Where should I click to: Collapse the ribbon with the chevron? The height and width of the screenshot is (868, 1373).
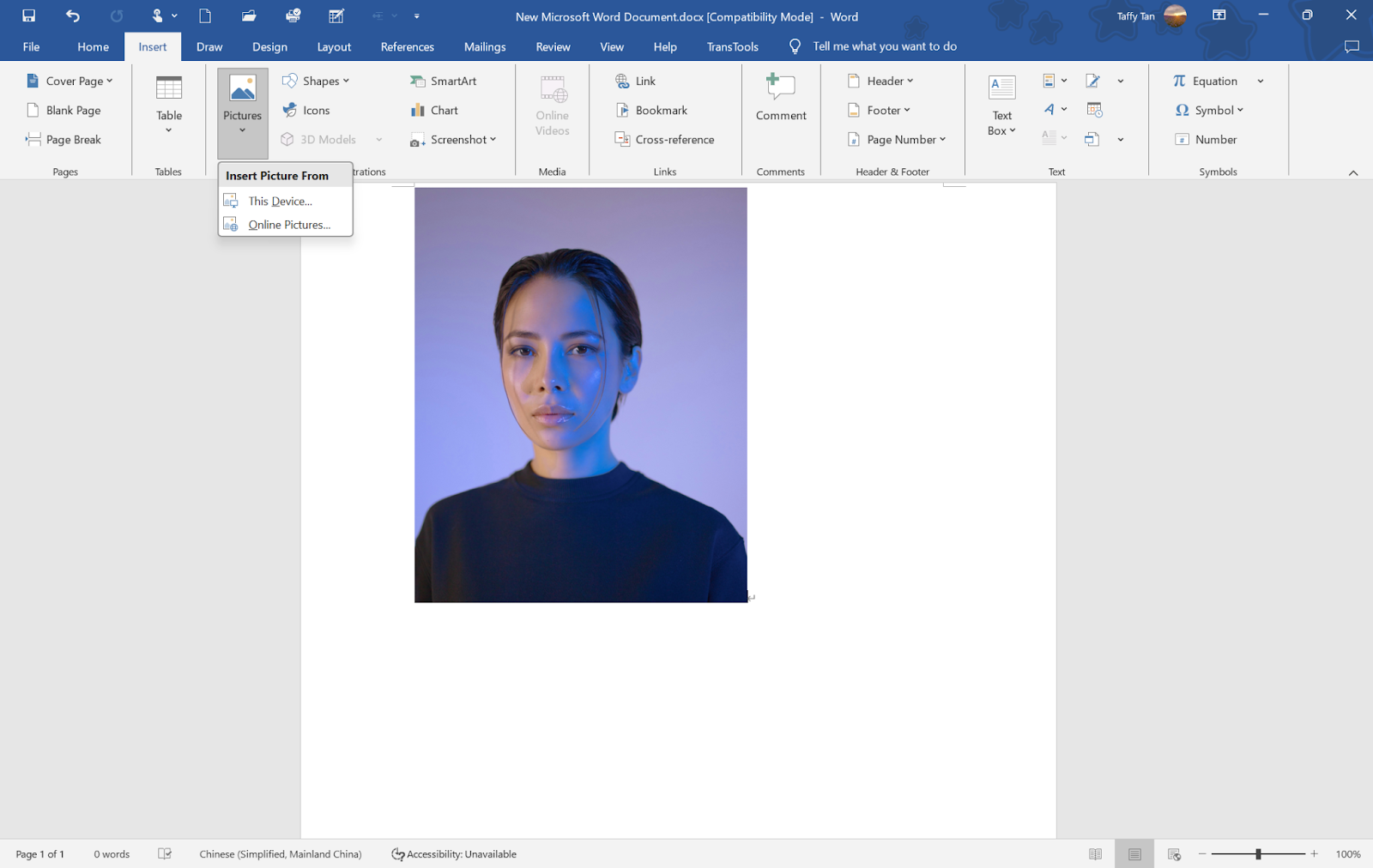click(1353, 172)
